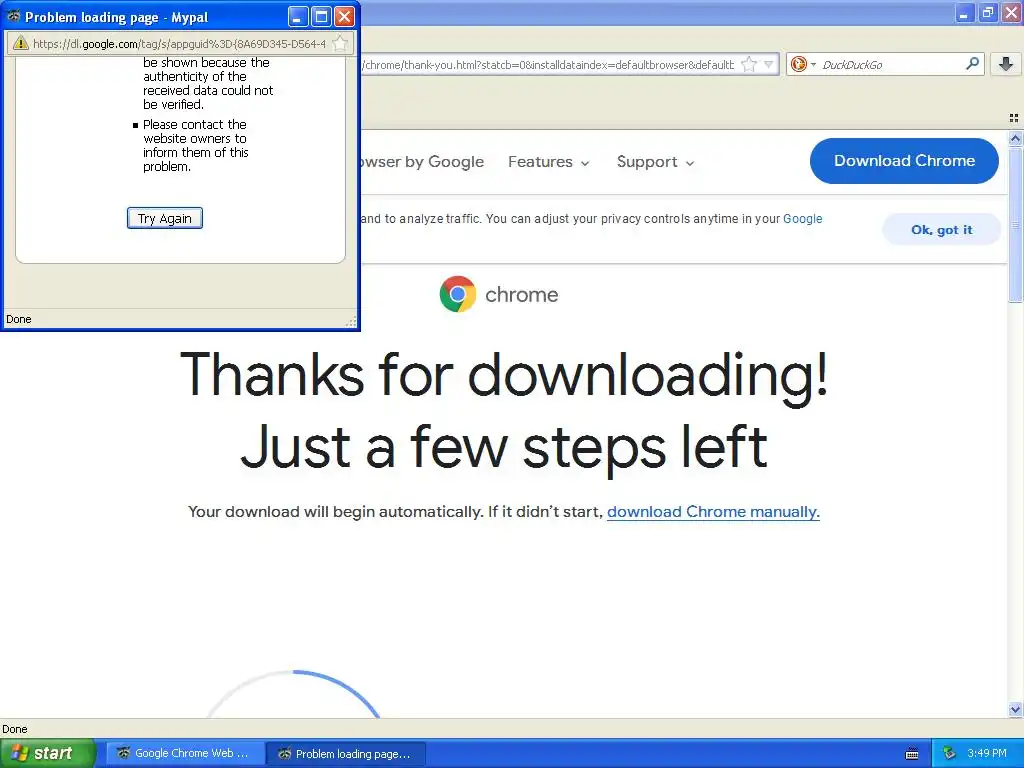Open the DuckDuckGo search engine selector

[803, 64]
